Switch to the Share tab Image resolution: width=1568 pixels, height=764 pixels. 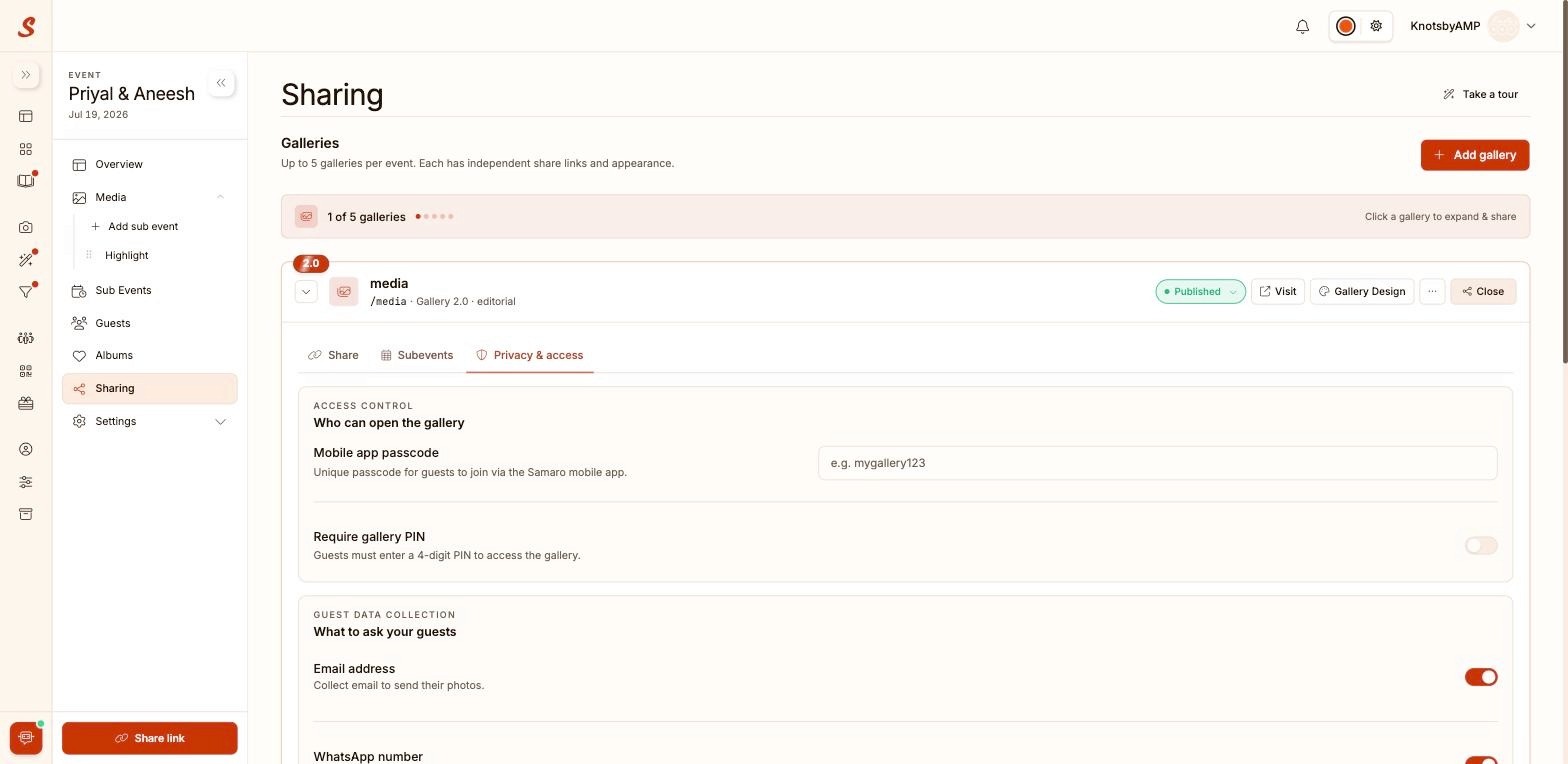coord(333,355)
